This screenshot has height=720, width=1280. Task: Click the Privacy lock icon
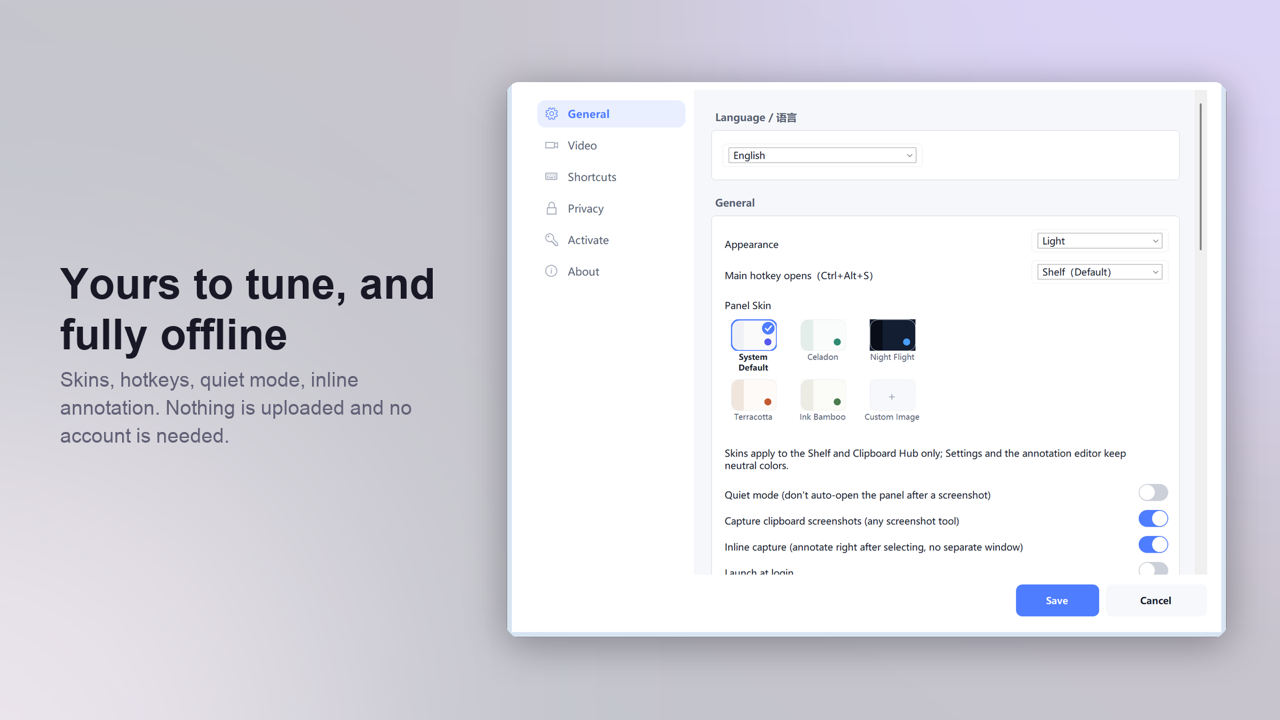[x=551, y=208]
